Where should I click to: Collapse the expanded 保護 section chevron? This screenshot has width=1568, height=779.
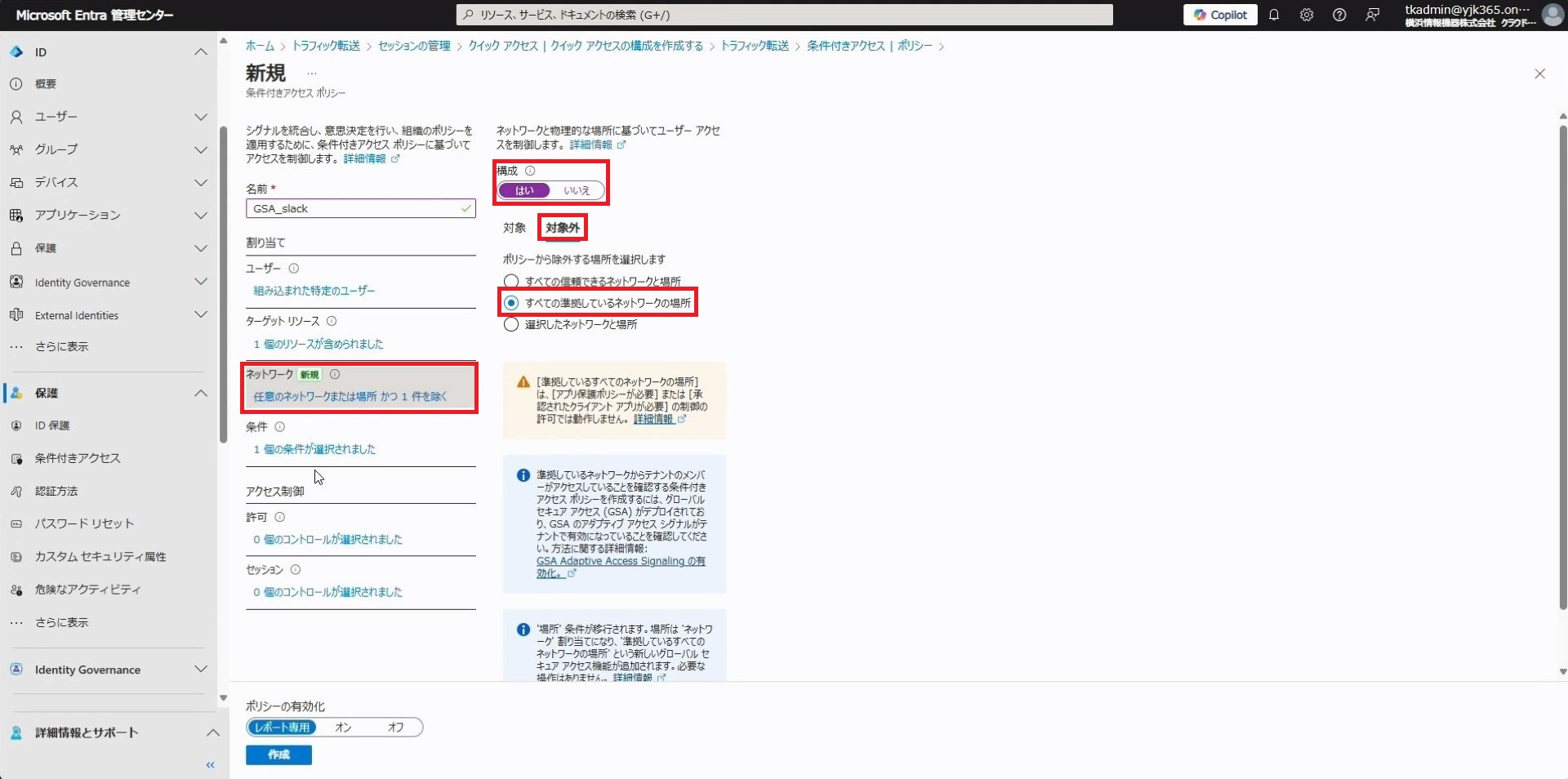(200, 393)
